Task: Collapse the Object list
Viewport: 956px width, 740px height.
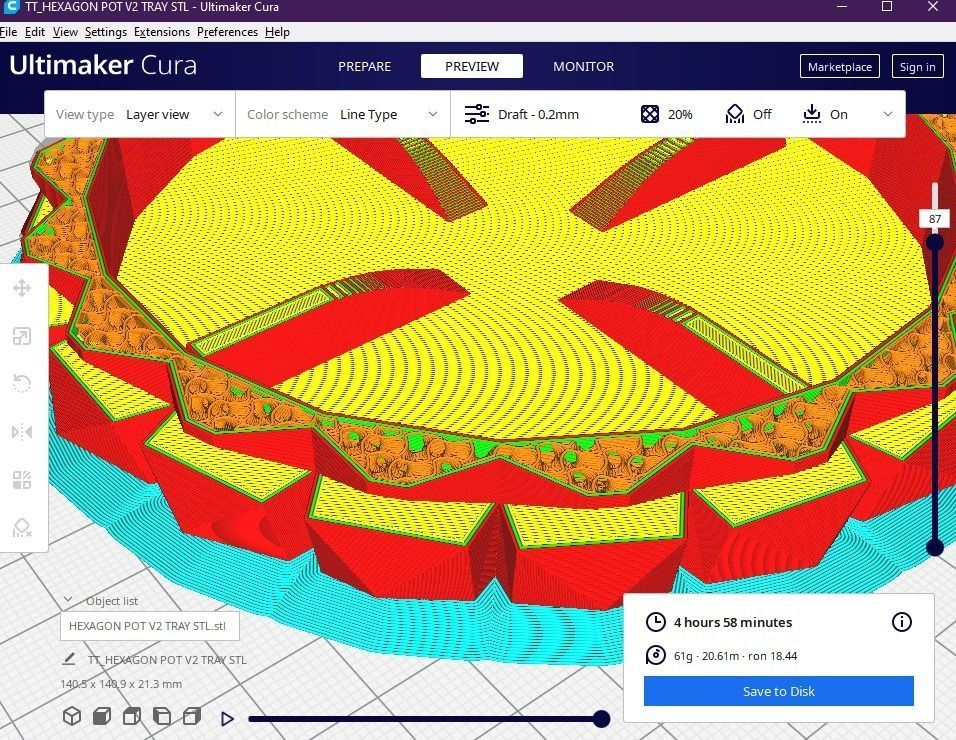Action: [x=68, y=600]
